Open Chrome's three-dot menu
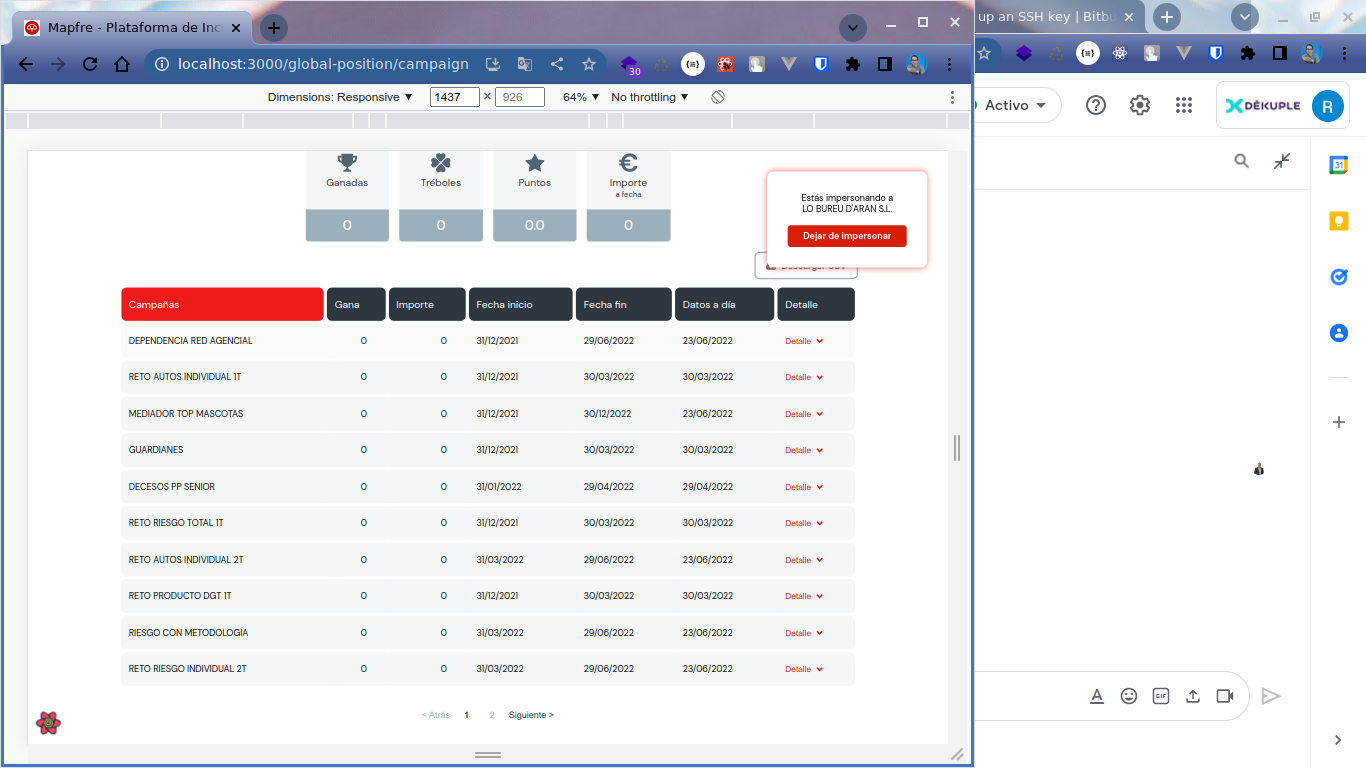This screenshot has width=1366, height=768. (949, 63)
